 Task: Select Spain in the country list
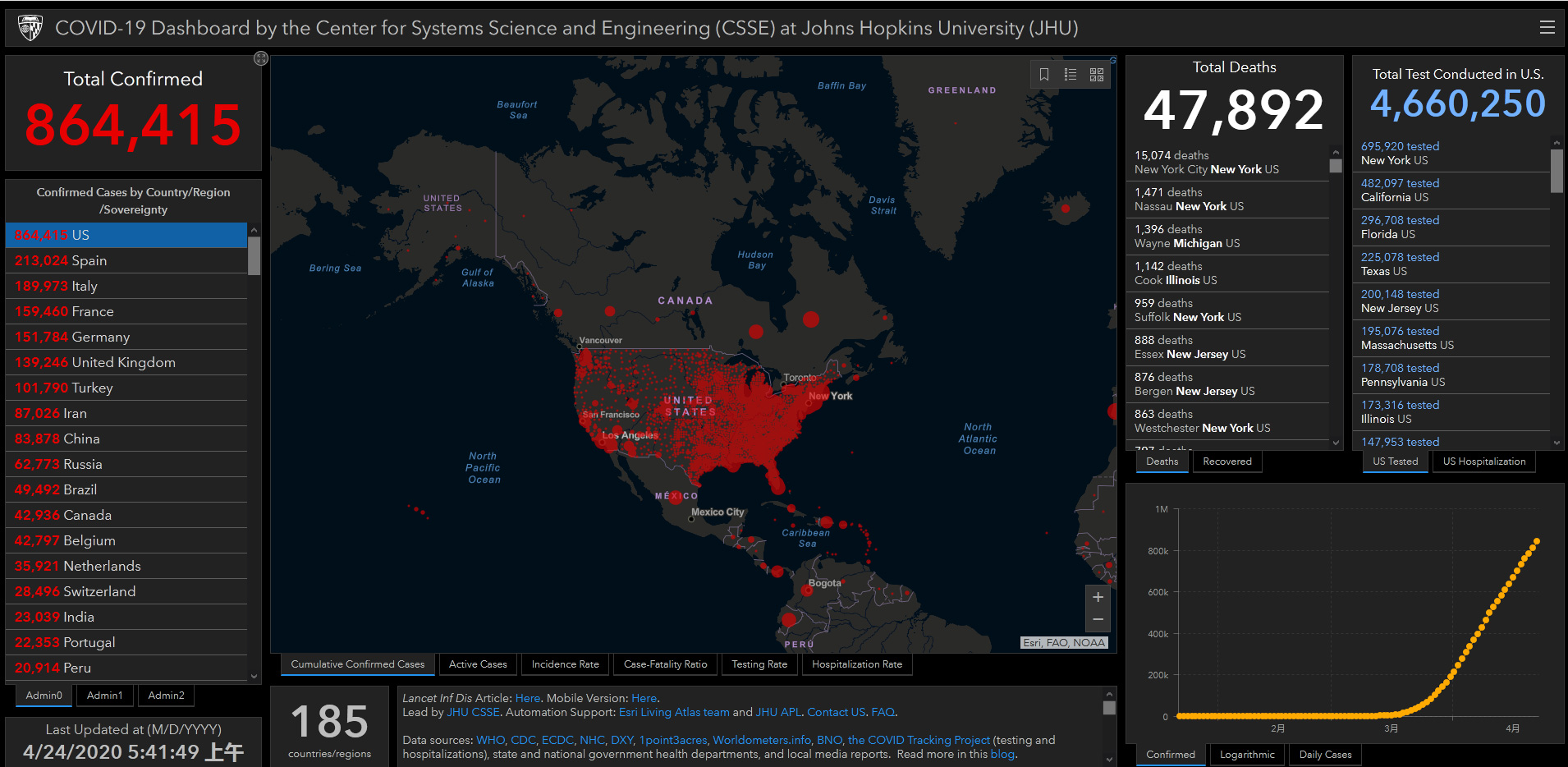[126, 260]
